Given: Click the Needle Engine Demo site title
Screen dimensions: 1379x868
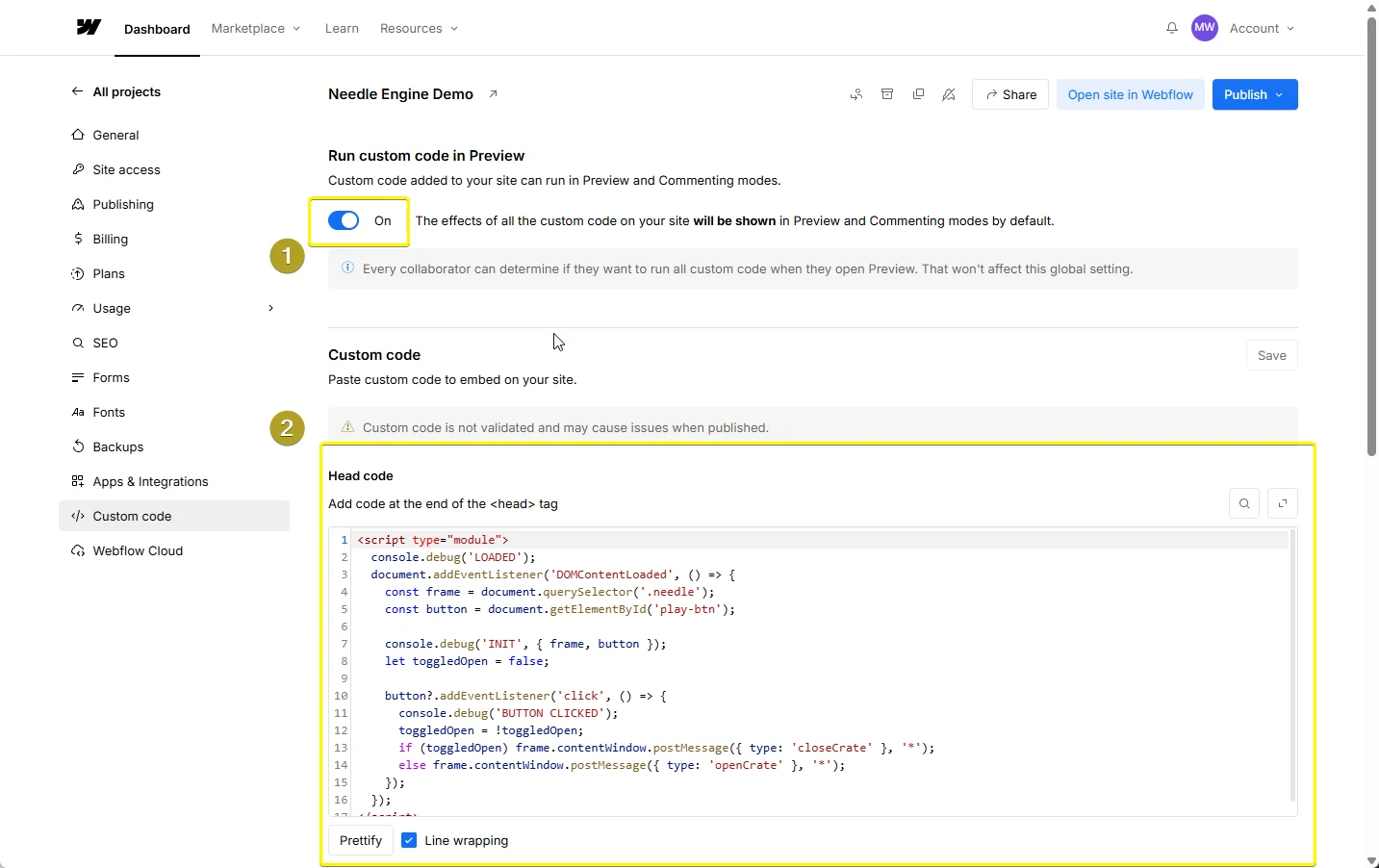Looking at the screenshot, I should pos(400,94).
